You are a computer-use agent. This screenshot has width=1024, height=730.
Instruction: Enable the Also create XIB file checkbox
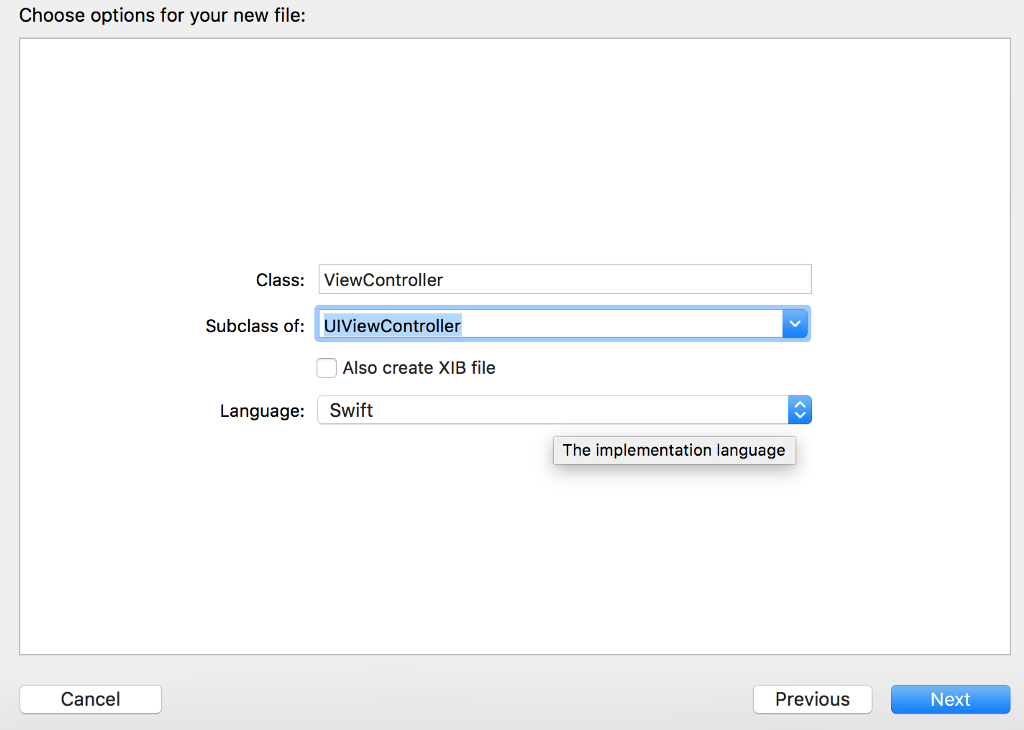point(326,368)
